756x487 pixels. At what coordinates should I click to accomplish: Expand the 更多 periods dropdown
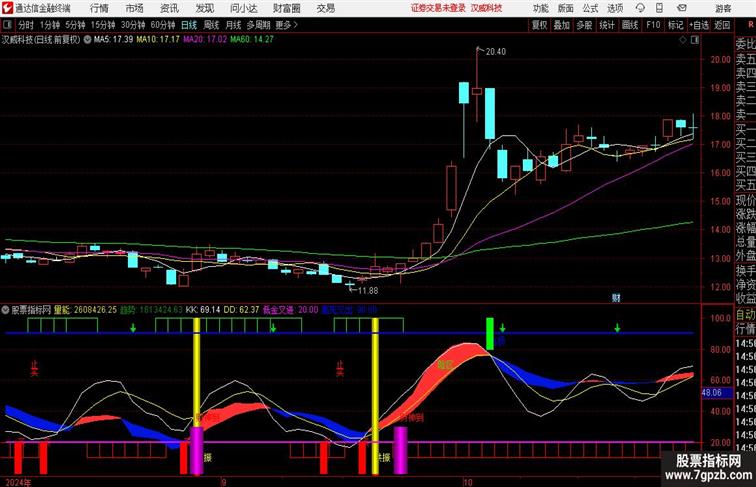click(x=286, y=25)
